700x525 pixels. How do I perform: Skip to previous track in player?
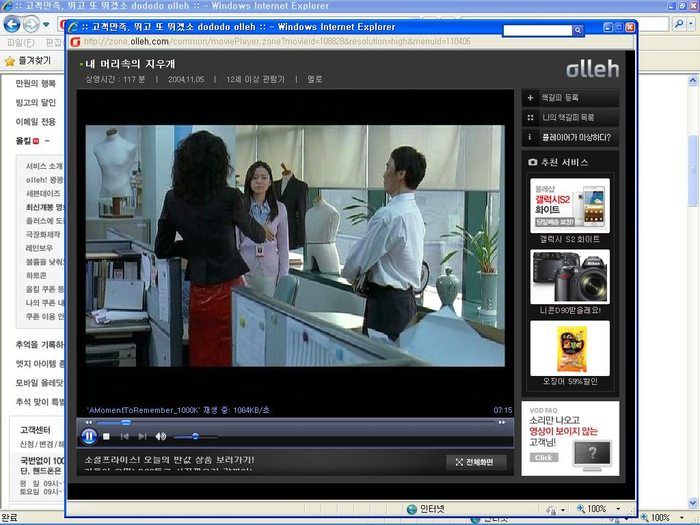tap(125, 436)
